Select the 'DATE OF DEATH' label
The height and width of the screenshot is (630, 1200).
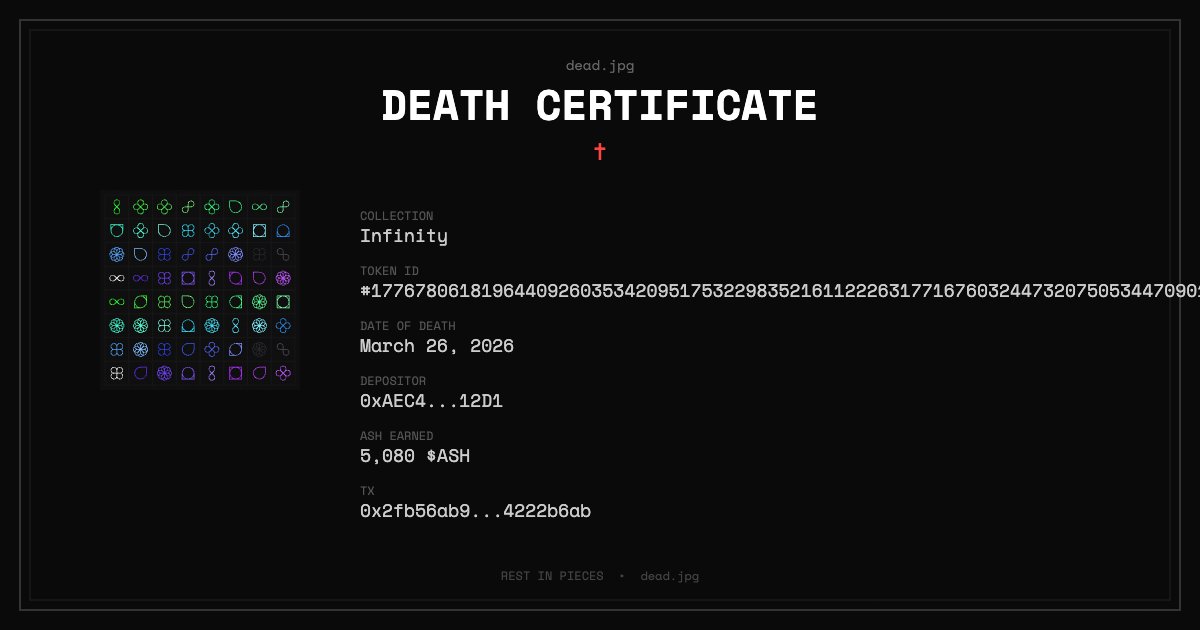pyautogui.click(x=408, y=326)
